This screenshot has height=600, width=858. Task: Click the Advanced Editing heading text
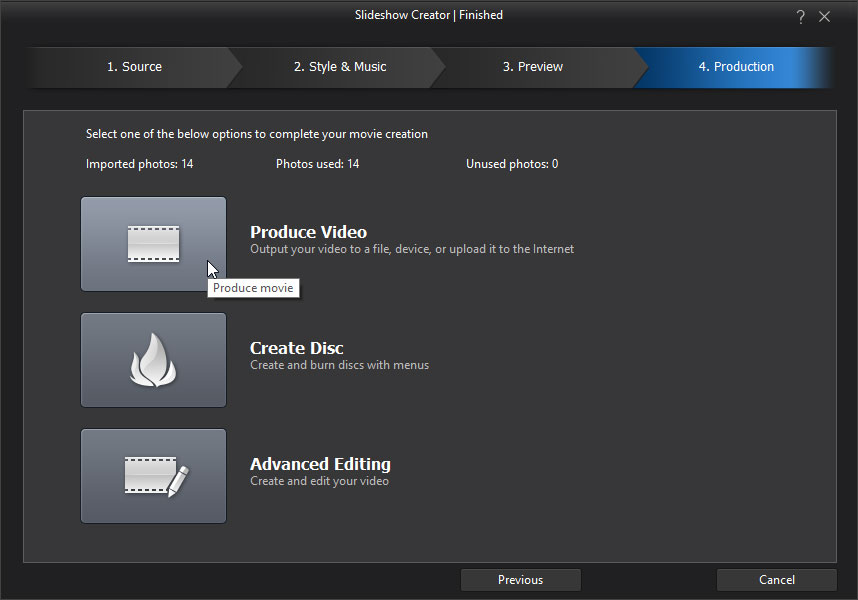tap(320, 464)
